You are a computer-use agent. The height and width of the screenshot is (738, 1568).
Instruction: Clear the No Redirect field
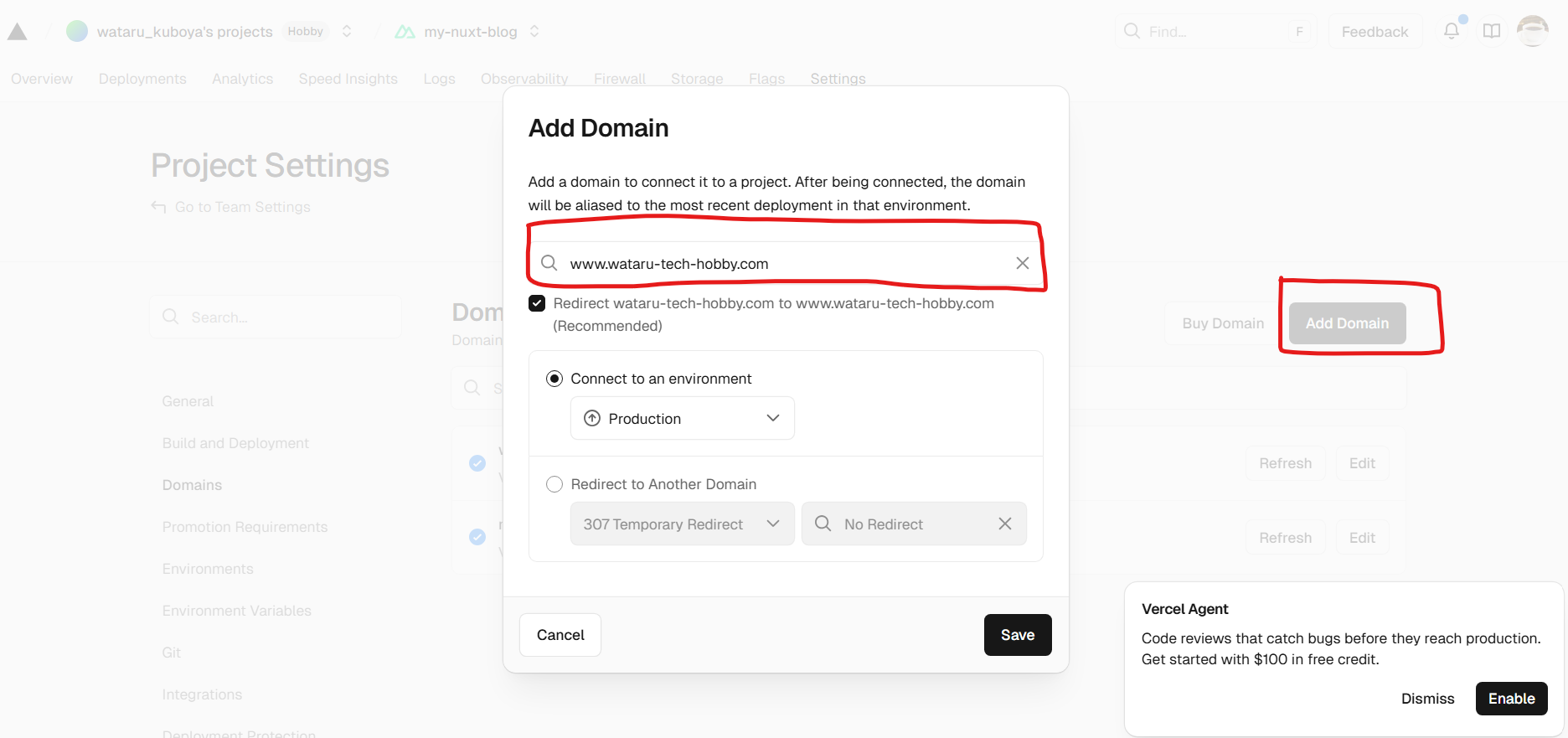(x=1005, y=524)
